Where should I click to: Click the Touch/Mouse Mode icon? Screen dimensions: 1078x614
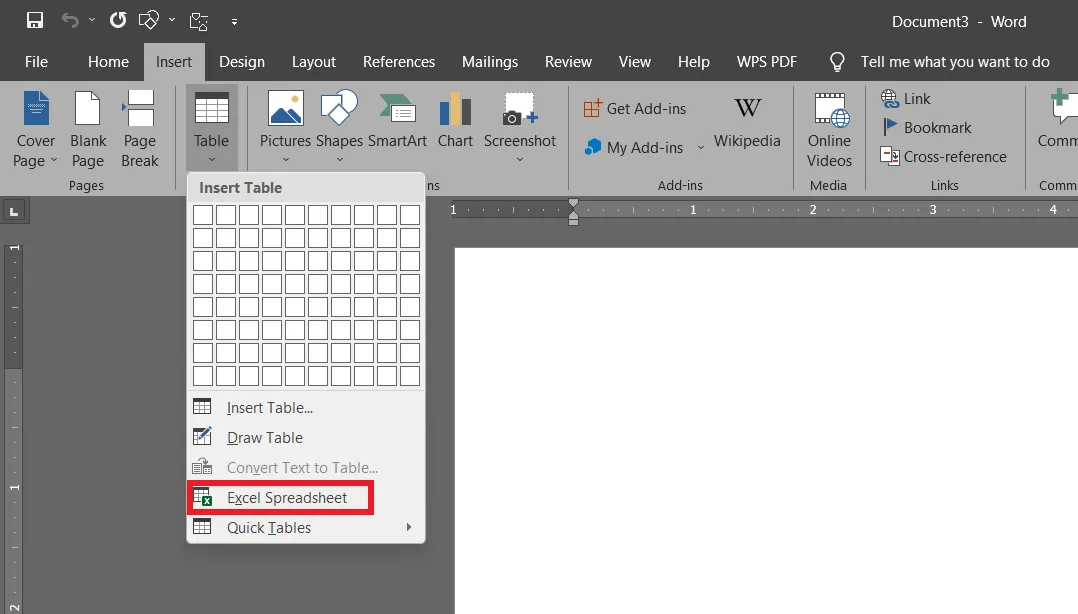148,21
